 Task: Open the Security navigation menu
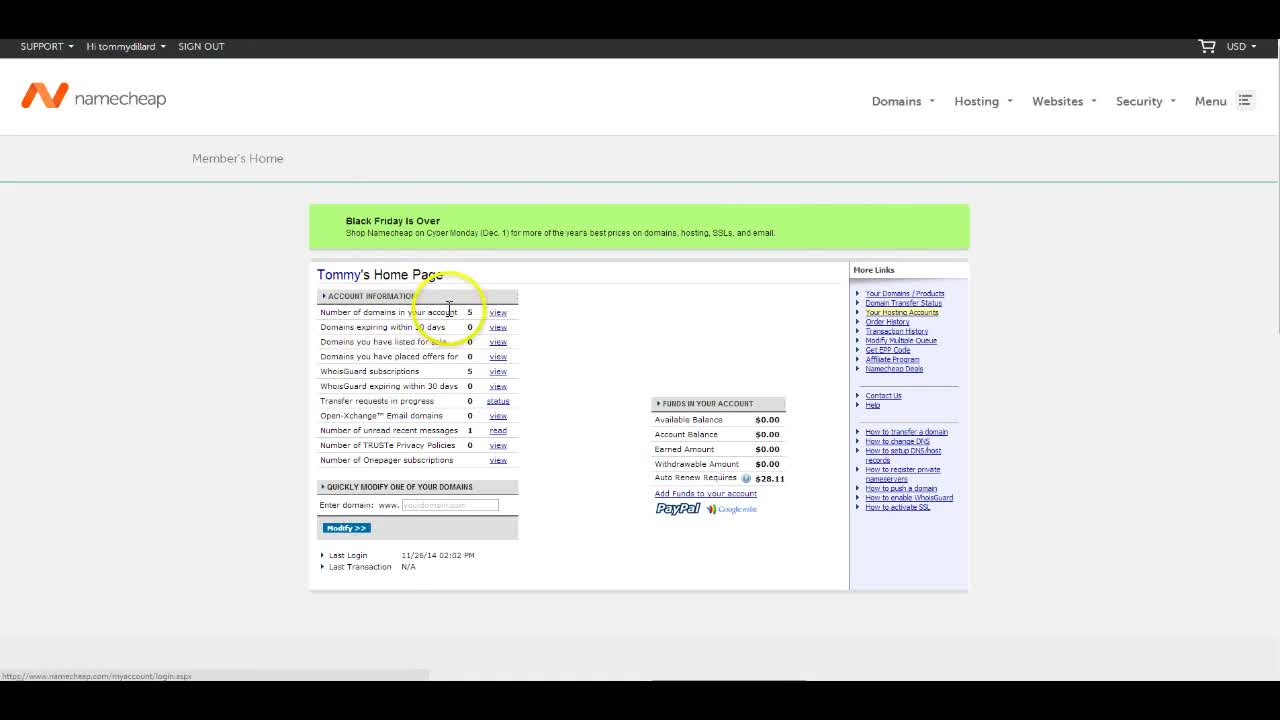[1145, 101]
